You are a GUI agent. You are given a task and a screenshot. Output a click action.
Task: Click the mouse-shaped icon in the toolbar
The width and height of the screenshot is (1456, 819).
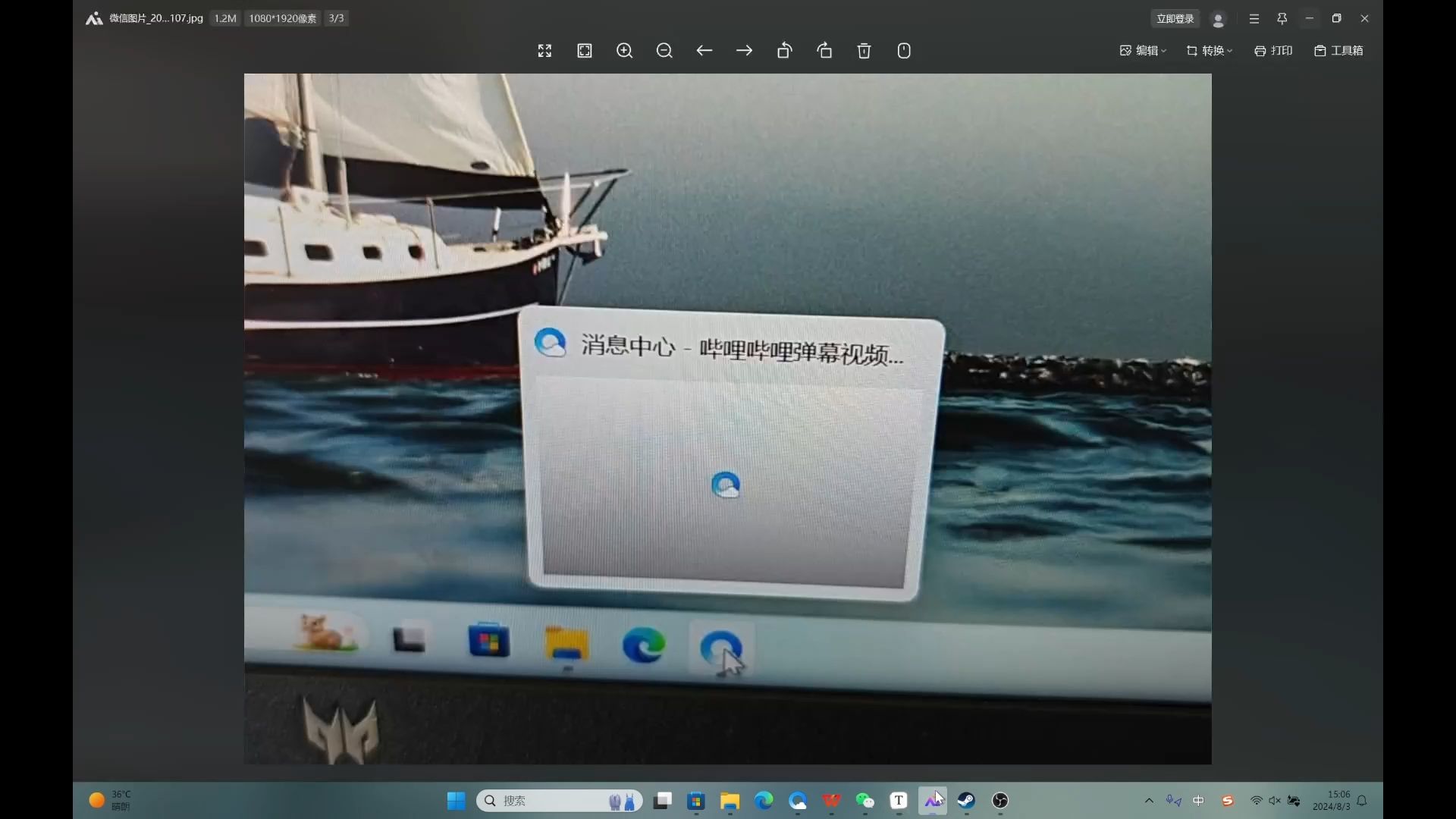click(x=904, y=51)
